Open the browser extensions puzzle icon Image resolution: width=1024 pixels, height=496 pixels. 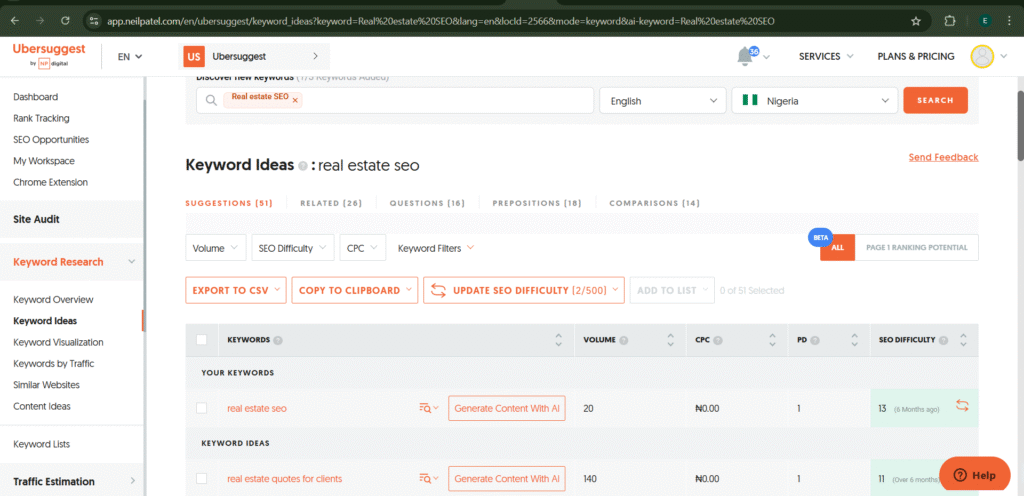(950, 20)
